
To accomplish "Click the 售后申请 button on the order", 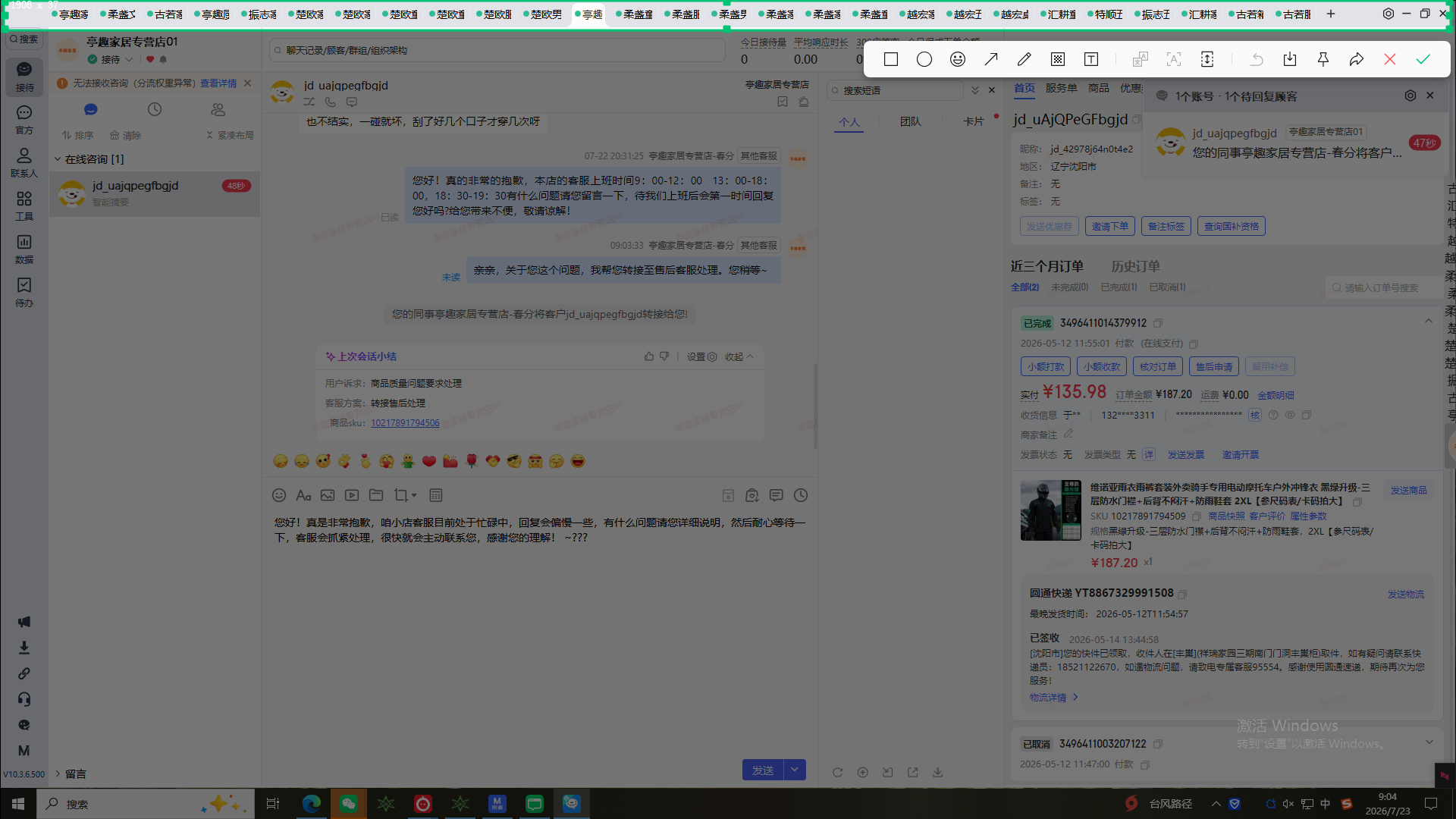I will pyautogui.click(x=1214, y=367).
